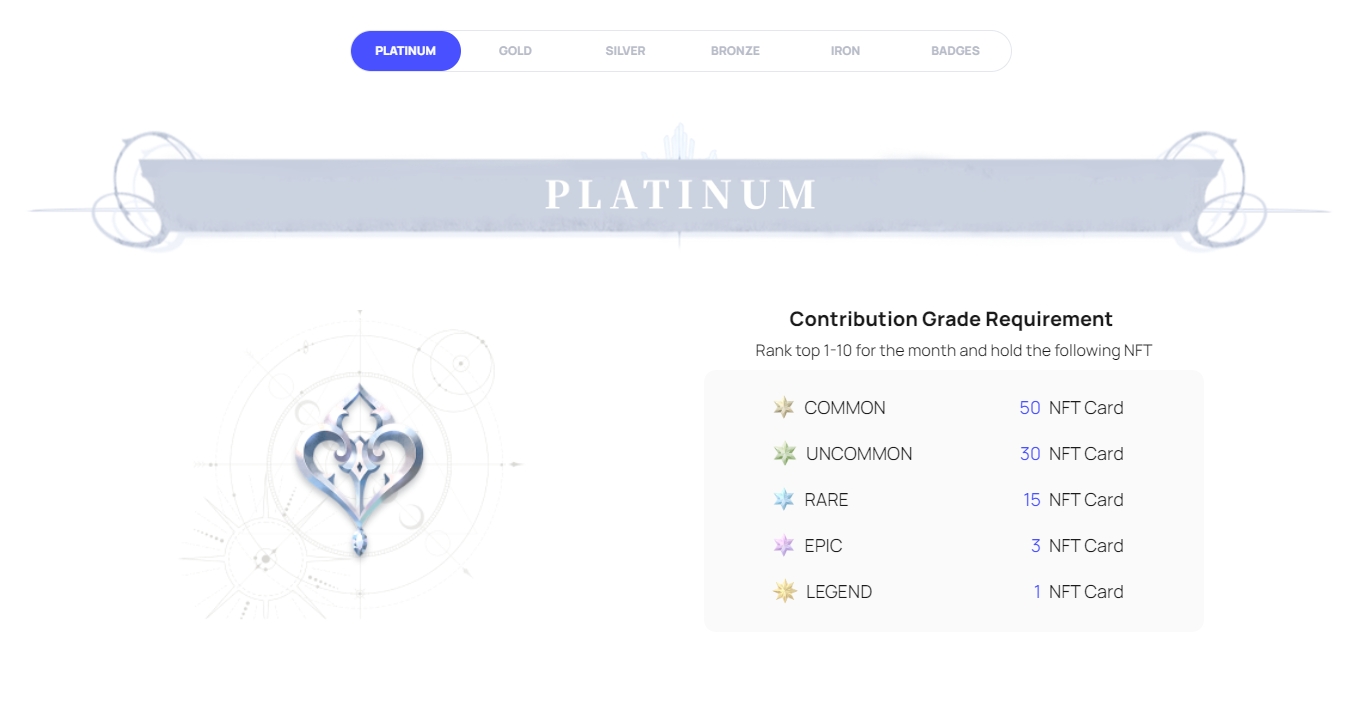The height and width of the screenshot is (701, 1368).
Task: Select the Iron tab
Action: [x=845, y=51]
